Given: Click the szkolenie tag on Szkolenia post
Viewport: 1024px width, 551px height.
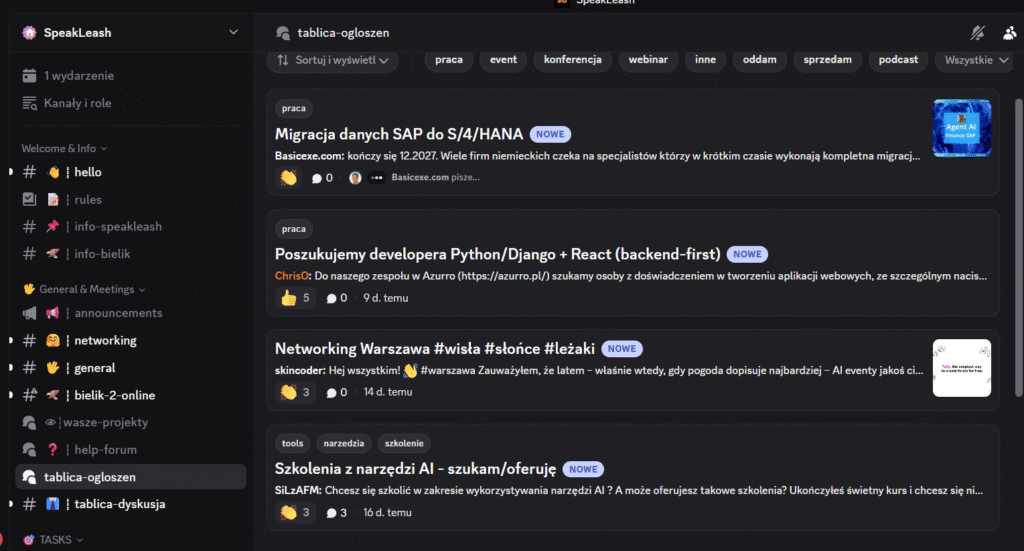Looking at the screenshot, I should 404,443.
